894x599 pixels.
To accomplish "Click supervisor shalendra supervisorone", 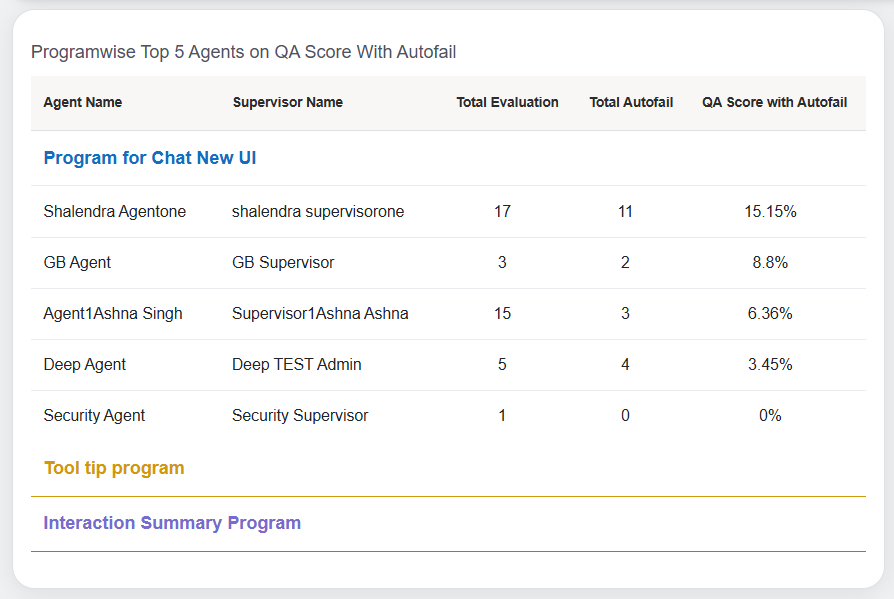I will 318,212.
